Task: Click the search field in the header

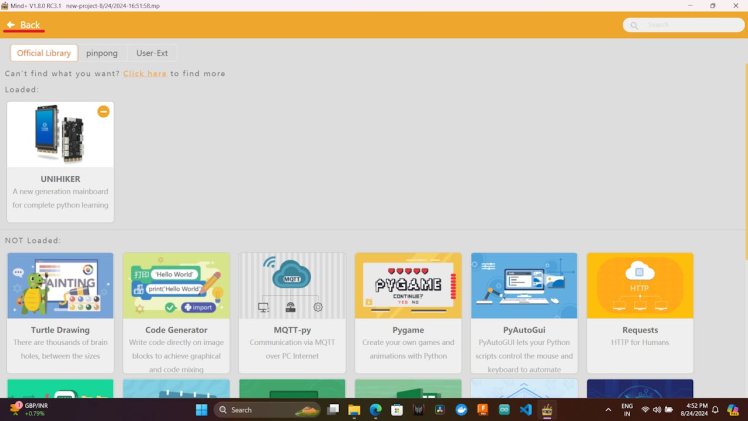Action: (684, 25)
